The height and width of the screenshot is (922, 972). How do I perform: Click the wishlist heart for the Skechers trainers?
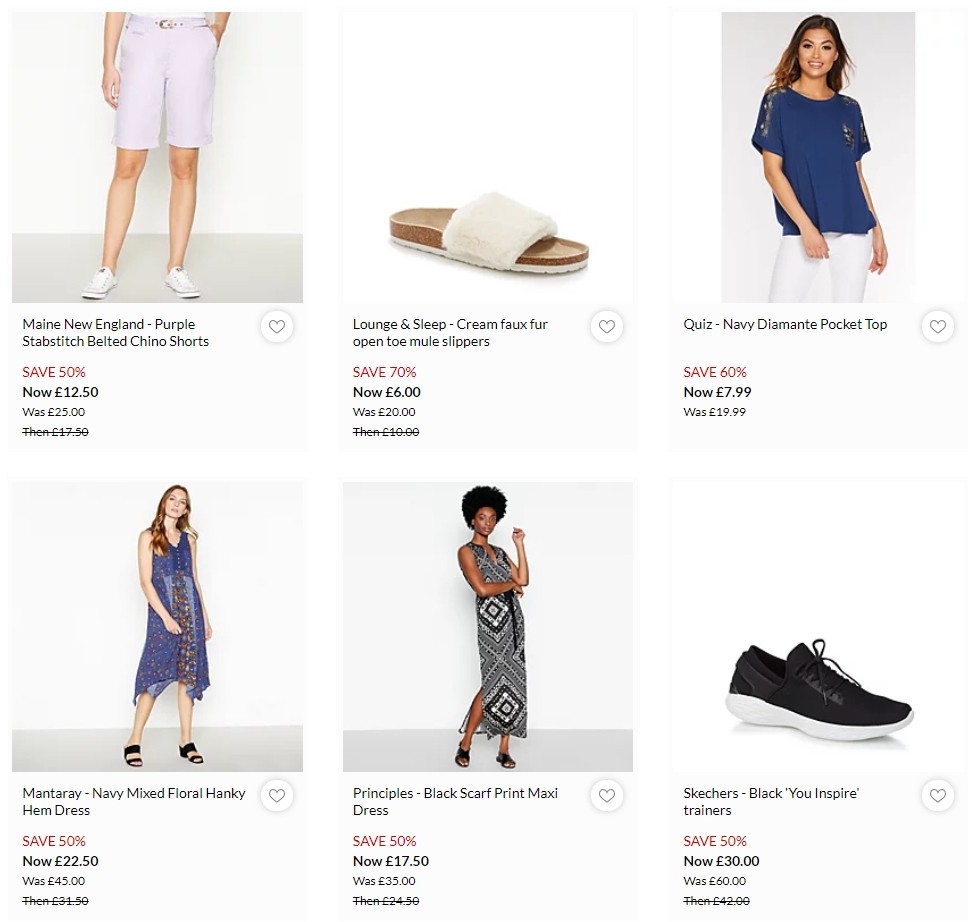click(937, 796)
